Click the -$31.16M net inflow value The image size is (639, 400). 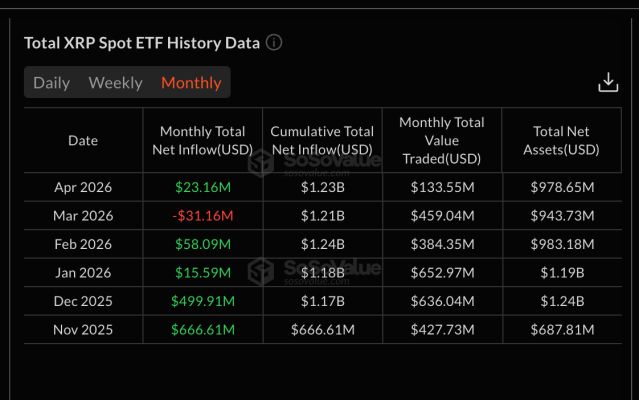click(203, 215)
